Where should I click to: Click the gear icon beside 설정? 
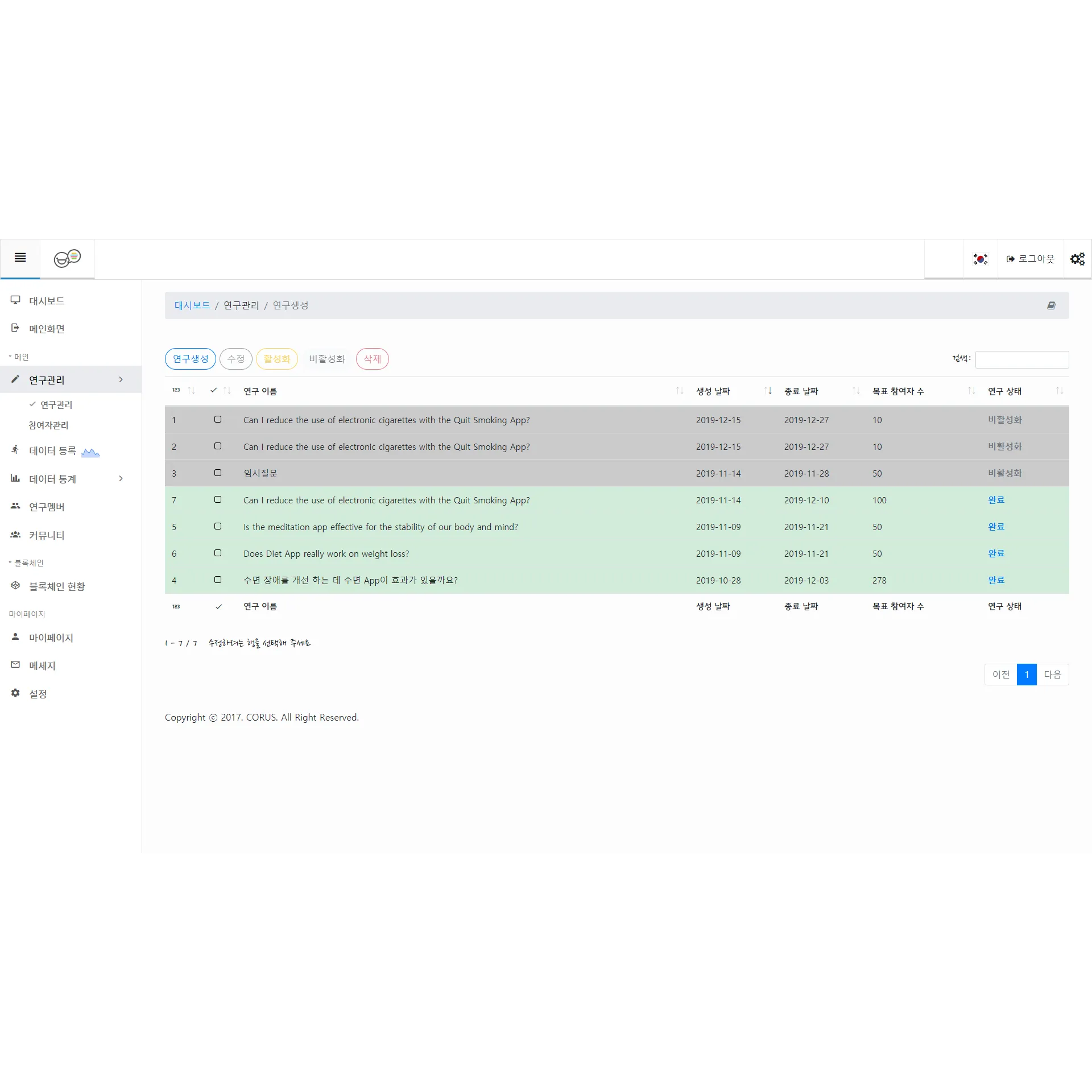point(15,693)
